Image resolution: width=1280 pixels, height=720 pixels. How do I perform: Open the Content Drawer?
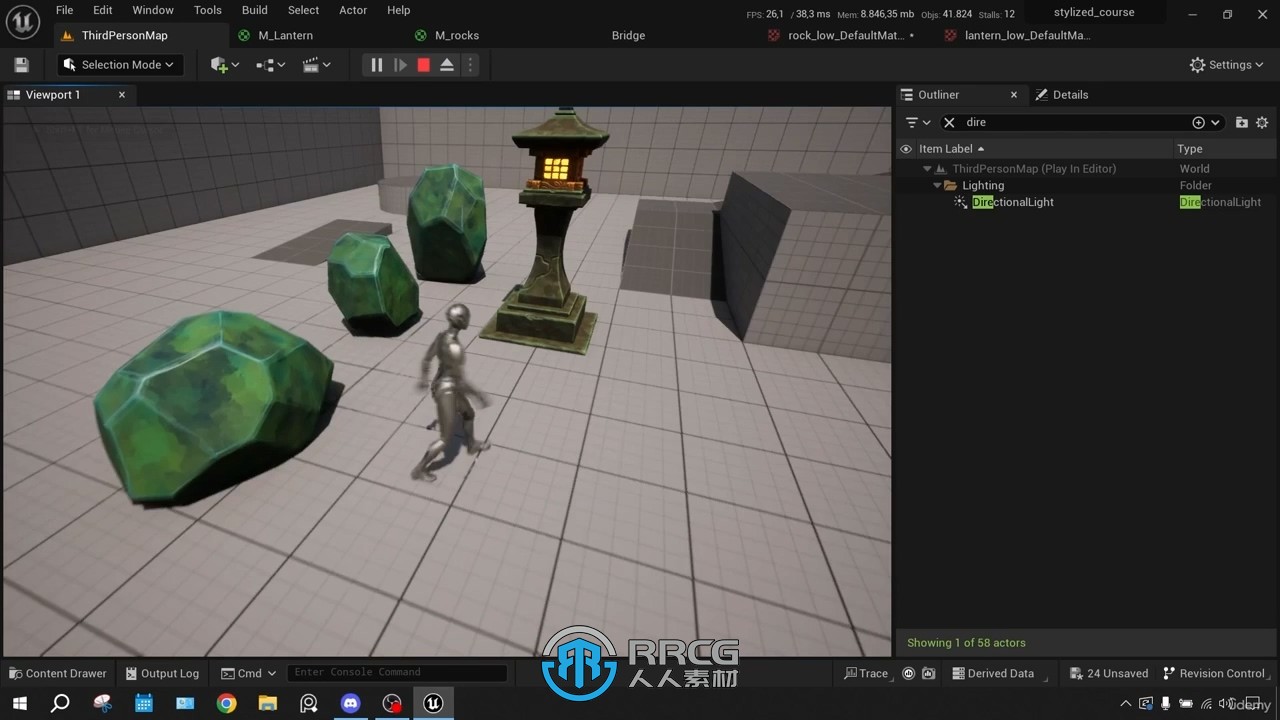(x=58, y=673)
